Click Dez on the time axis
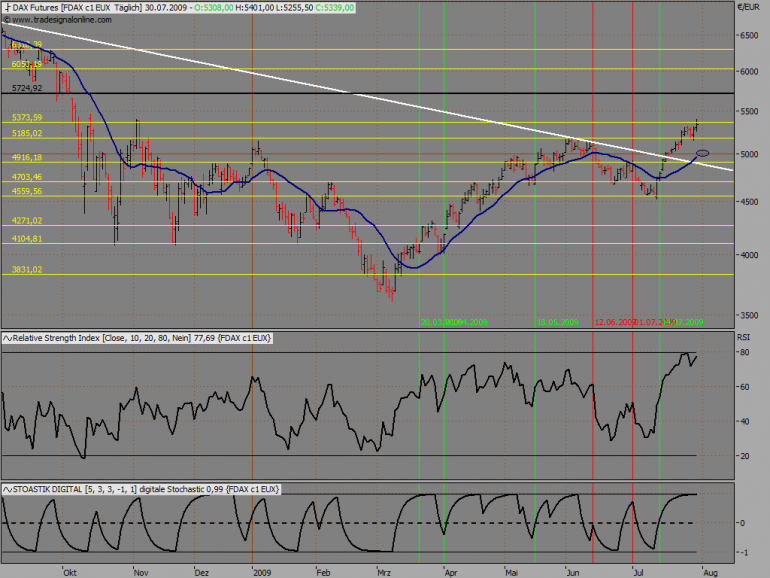Viewport: 770px width, 578px height. click(202, 573)
